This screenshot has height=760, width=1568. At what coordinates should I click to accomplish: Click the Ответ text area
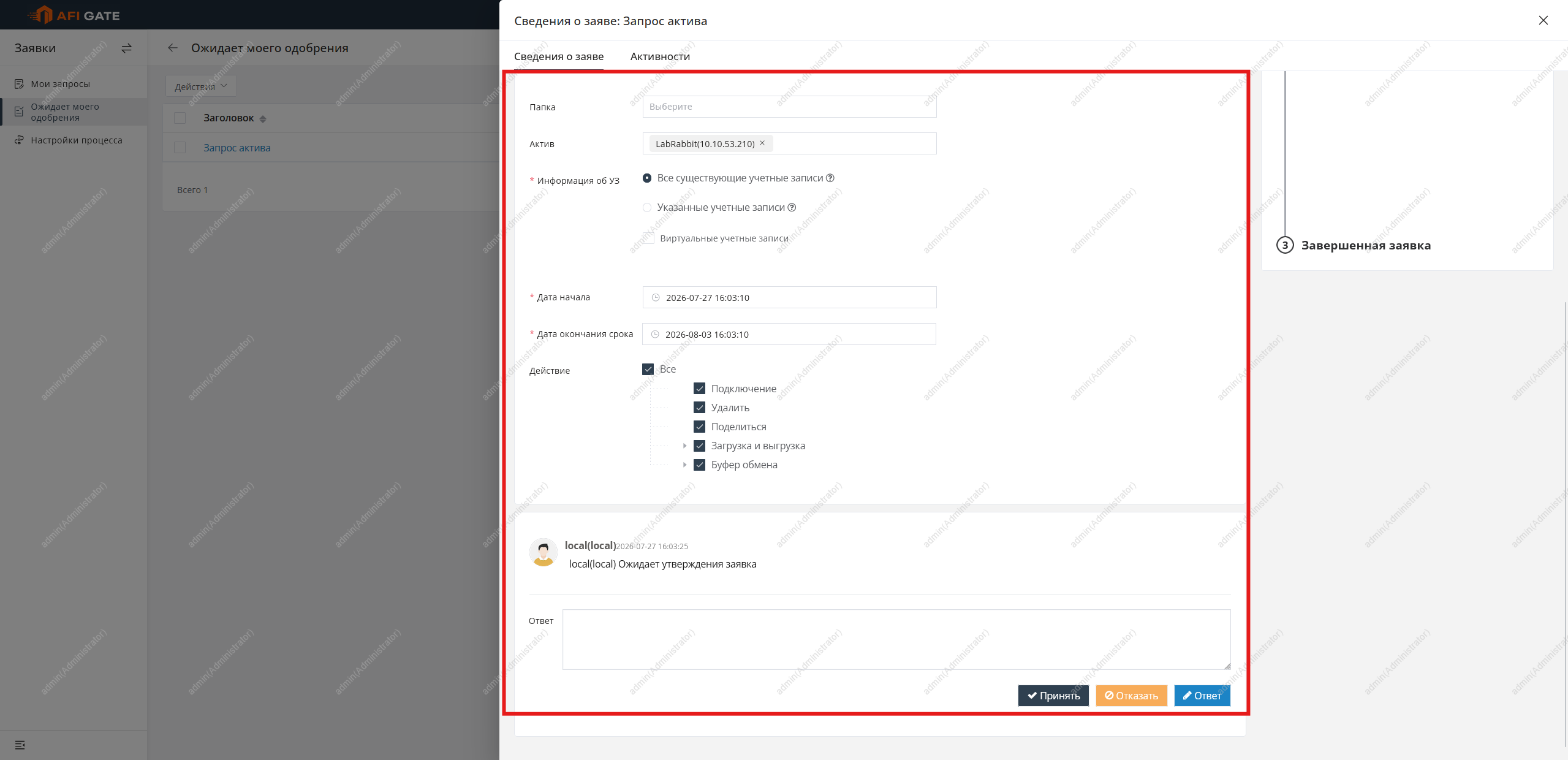896,639
